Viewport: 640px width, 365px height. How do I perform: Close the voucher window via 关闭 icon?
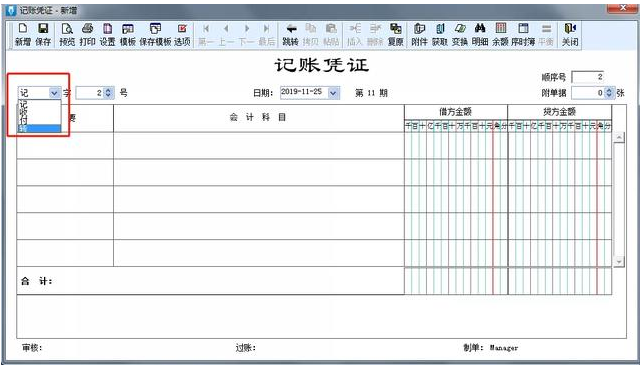(570, 34)
